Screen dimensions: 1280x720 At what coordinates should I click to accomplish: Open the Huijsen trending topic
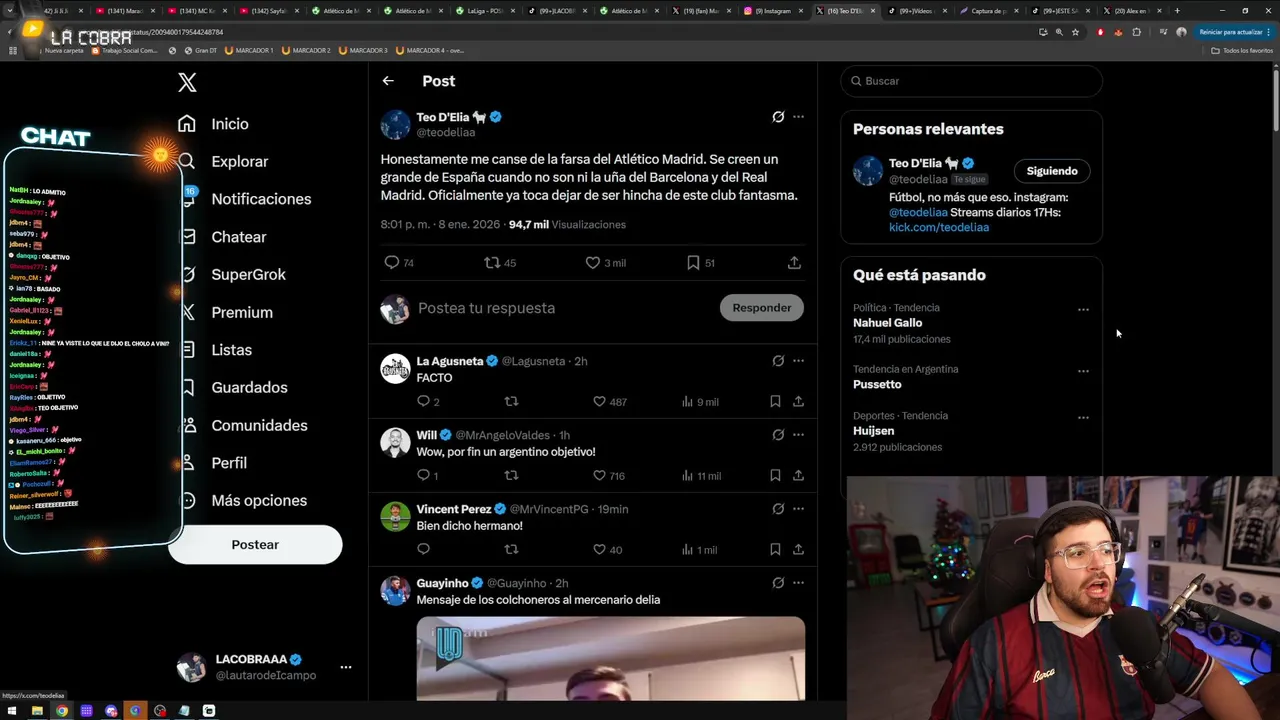[x=874, y=431]
